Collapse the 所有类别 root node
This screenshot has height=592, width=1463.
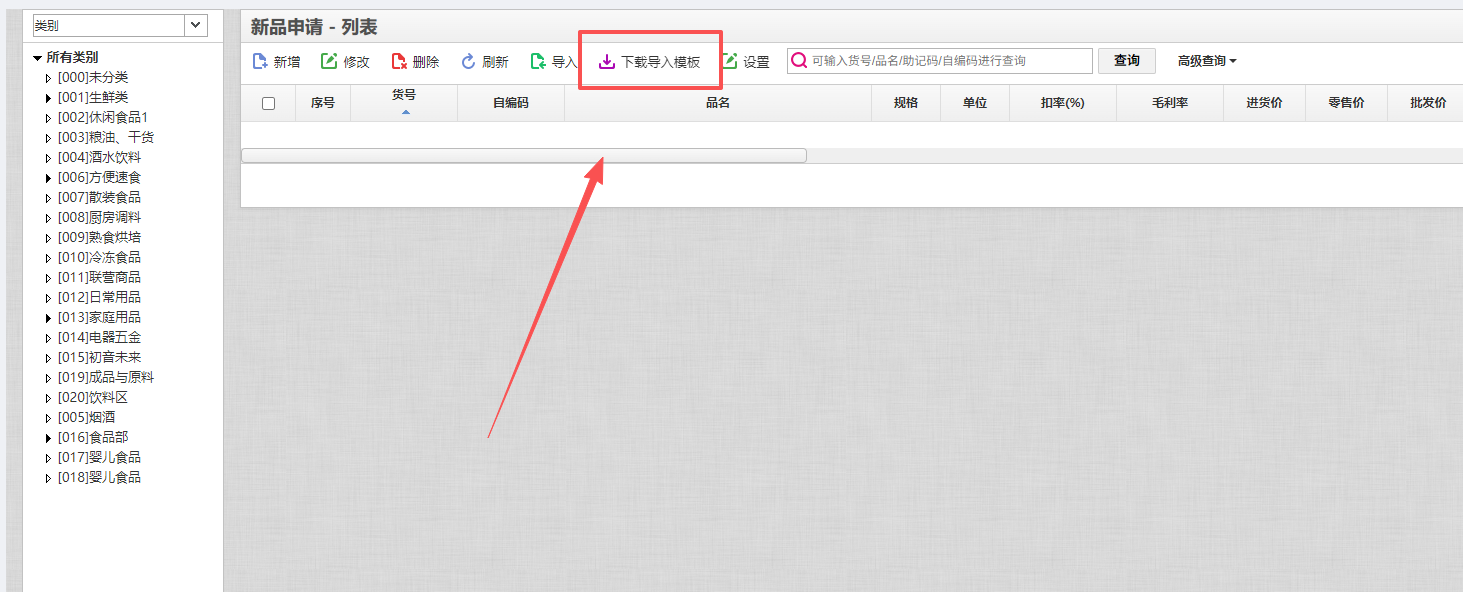coord(37,58)
